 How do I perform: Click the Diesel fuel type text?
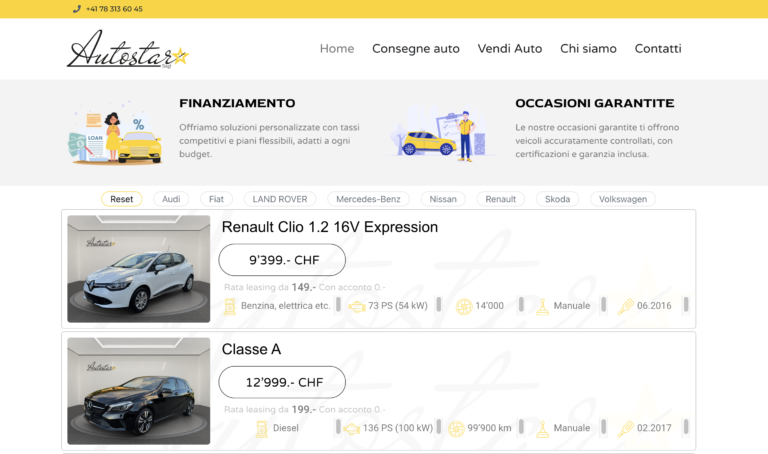pos(286,428)
